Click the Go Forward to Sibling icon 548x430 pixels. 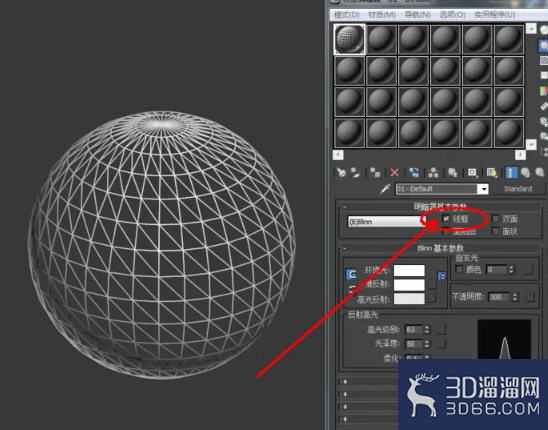point(540,172)
